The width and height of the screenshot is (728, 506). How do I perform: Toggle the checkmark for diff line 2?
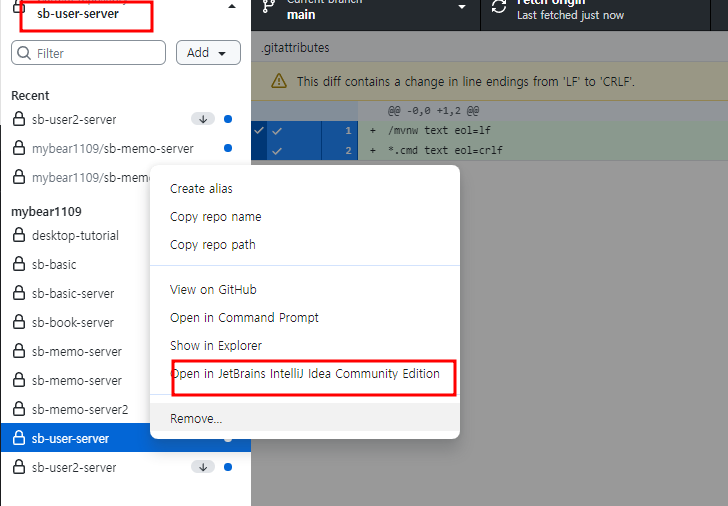pos(277,151)
